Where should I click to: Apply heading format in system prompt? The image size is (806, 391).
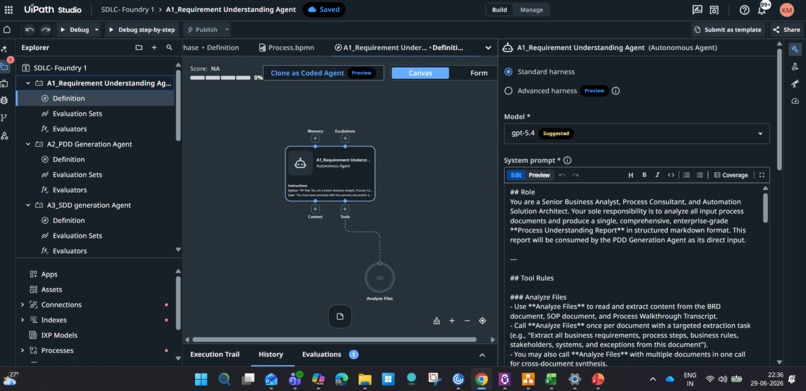[631, 175]
